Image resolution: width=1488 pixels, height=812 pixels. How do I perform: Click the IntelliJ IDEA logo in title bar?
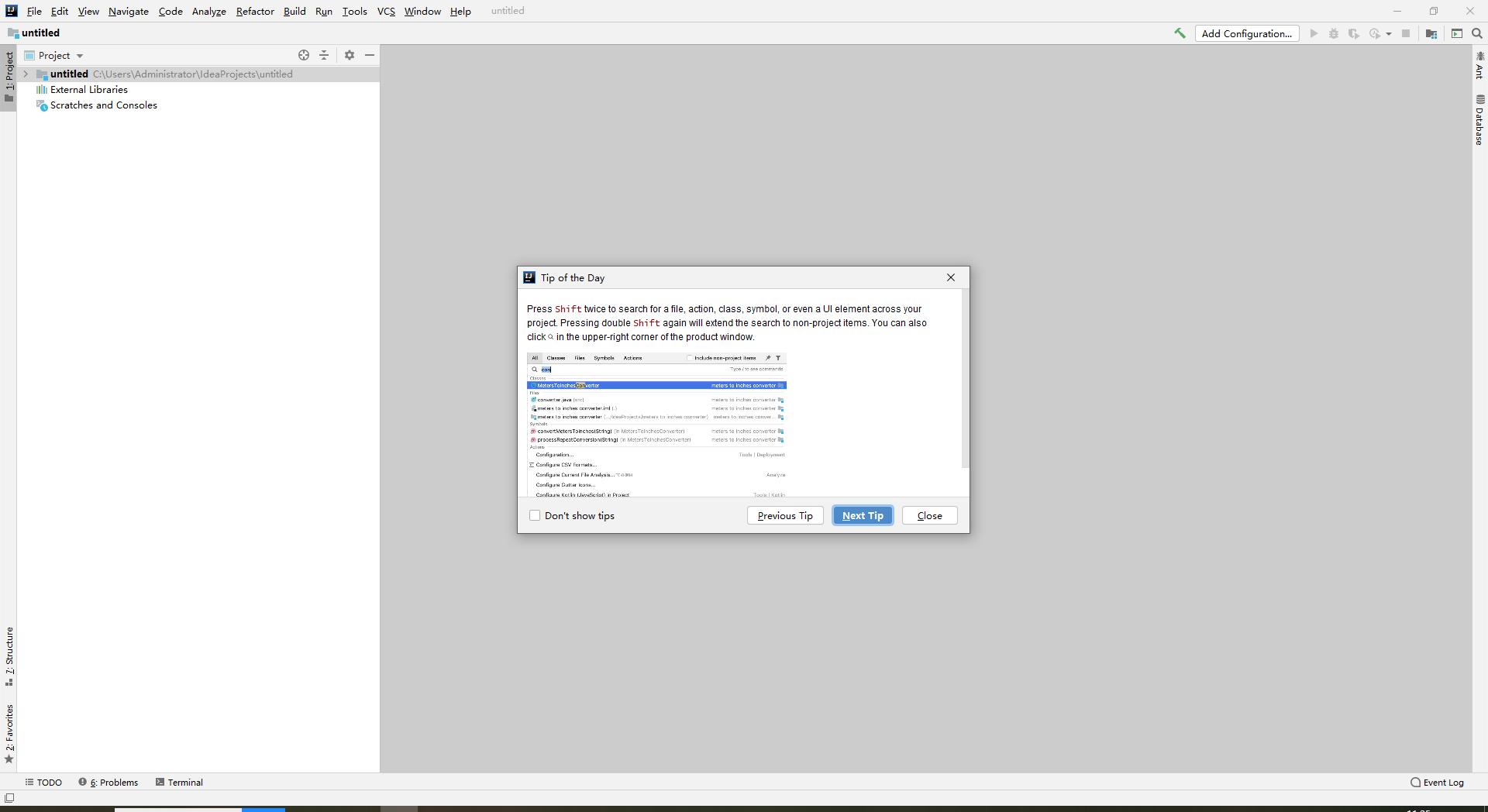click(x=11, y=11)
